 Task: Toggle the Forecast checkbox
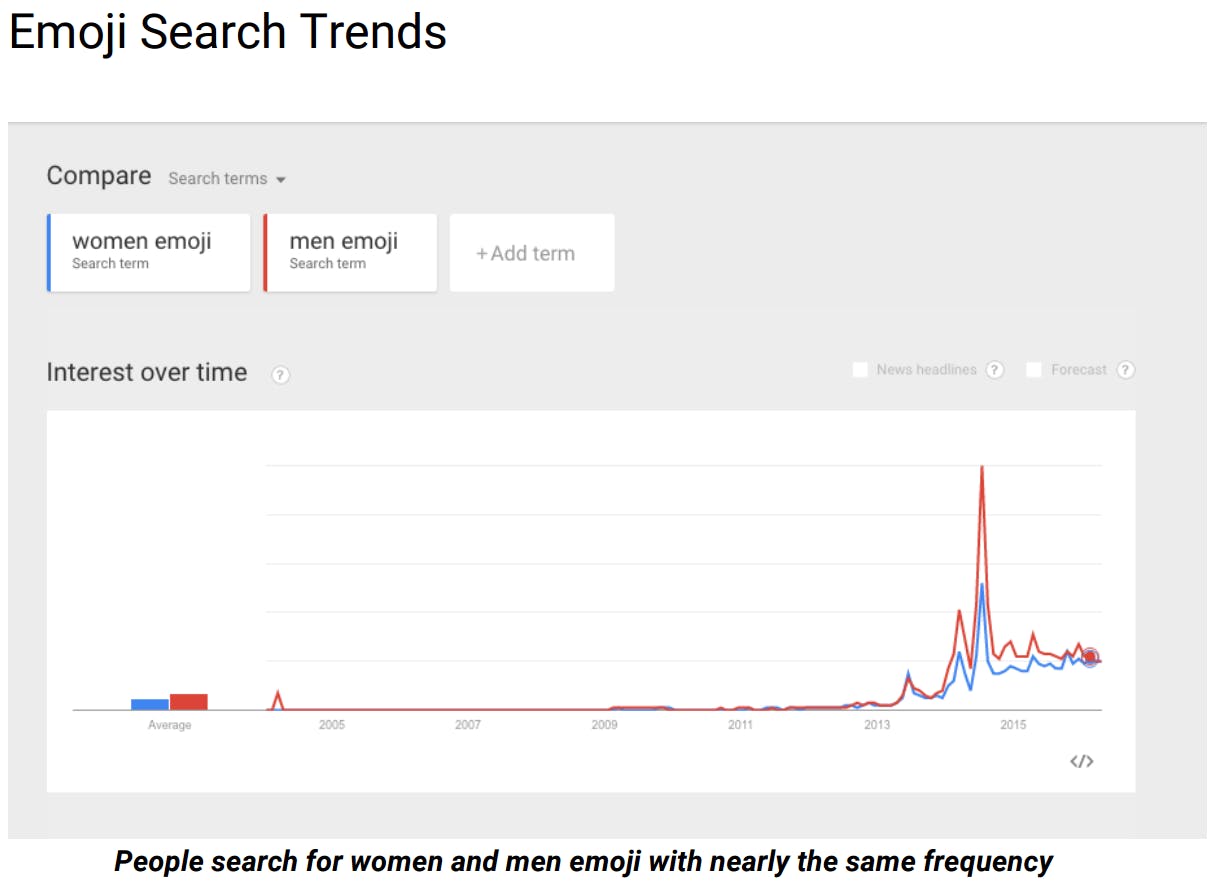pyautogui.click(x=1034, y=370)
